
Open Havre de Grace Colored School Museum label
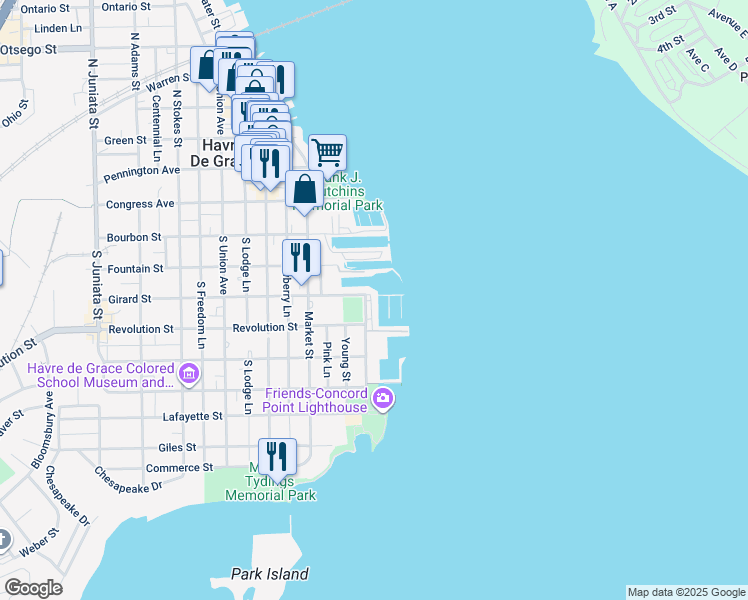click(x=101, y=375)
